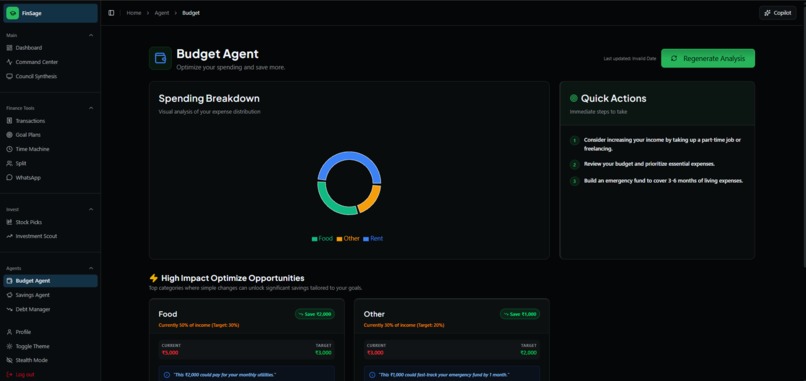Click the Debt Manager trend-down icon
The width and height of the screenshot is (806, 381).
(9, 310)
